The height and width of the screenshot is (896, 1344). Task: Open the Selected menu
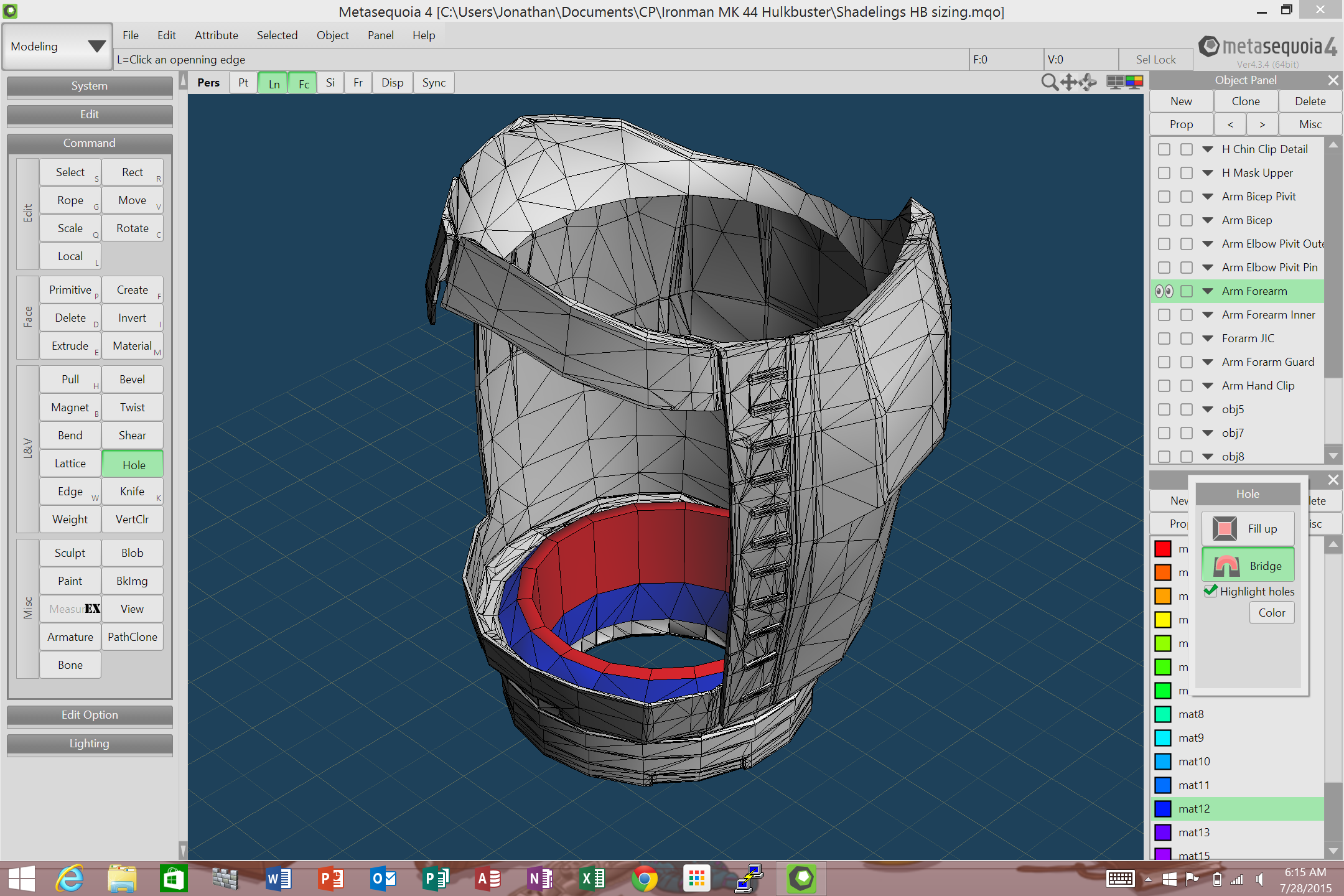(x=277, y=35)
